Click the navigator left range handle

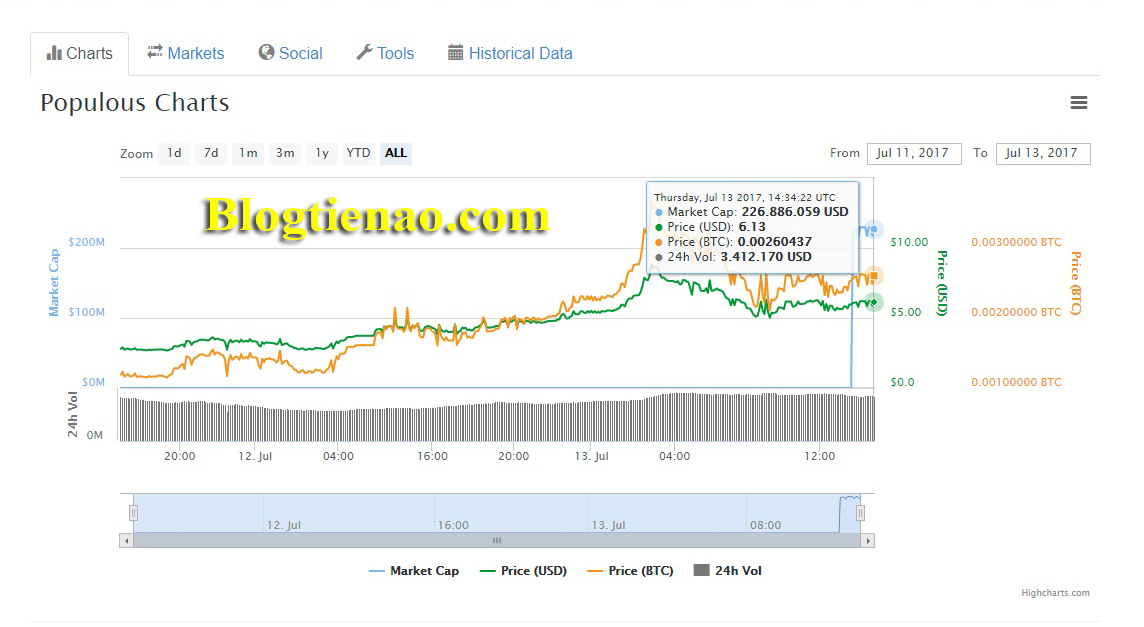[x=134, y=513]
